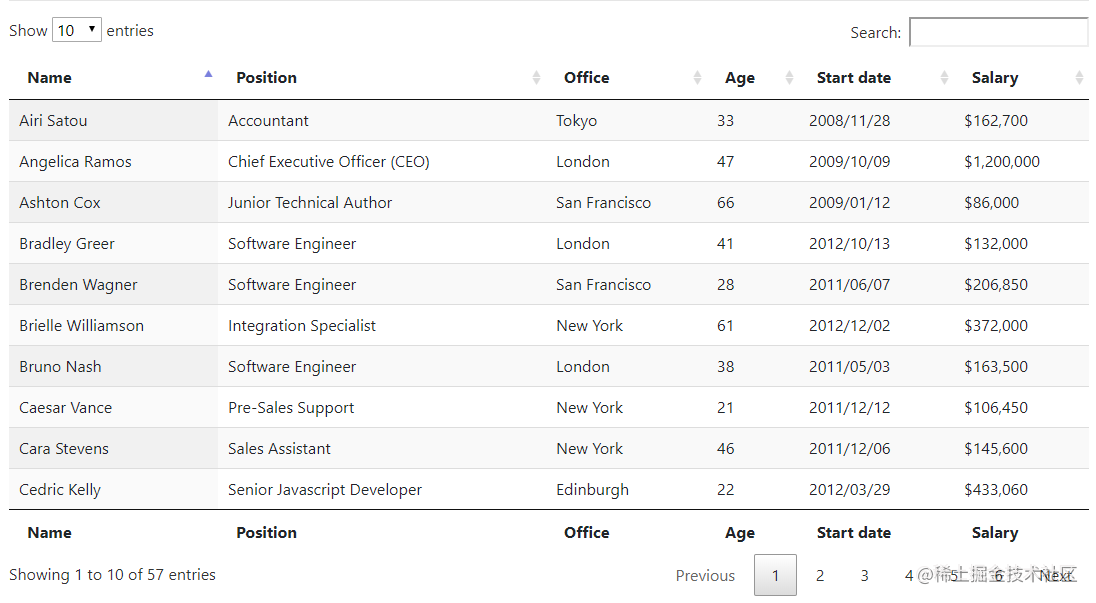Image resolution: width=1096 pixels, height=603 pixels.
Task: Click the salary $433,060
Action: 996,490
